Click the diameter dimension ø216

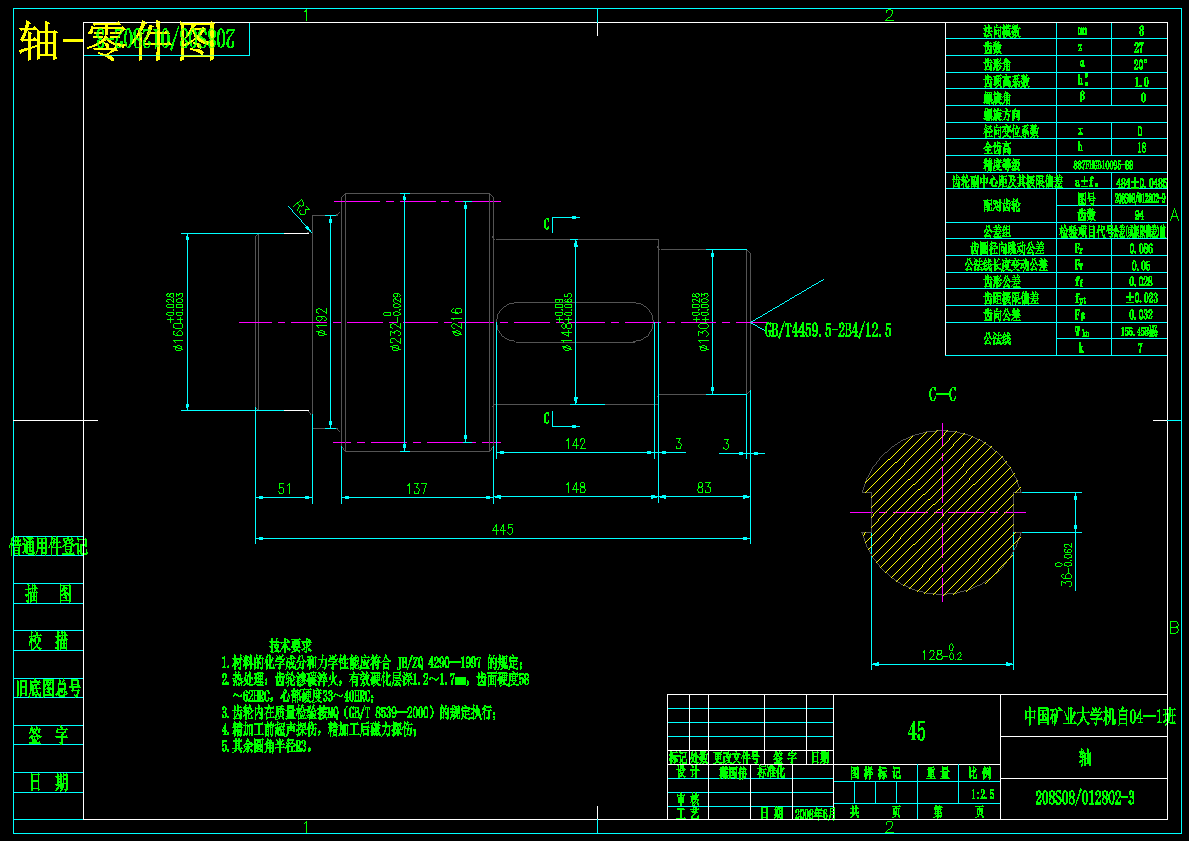pyautogui.click(x=457, y=322)
